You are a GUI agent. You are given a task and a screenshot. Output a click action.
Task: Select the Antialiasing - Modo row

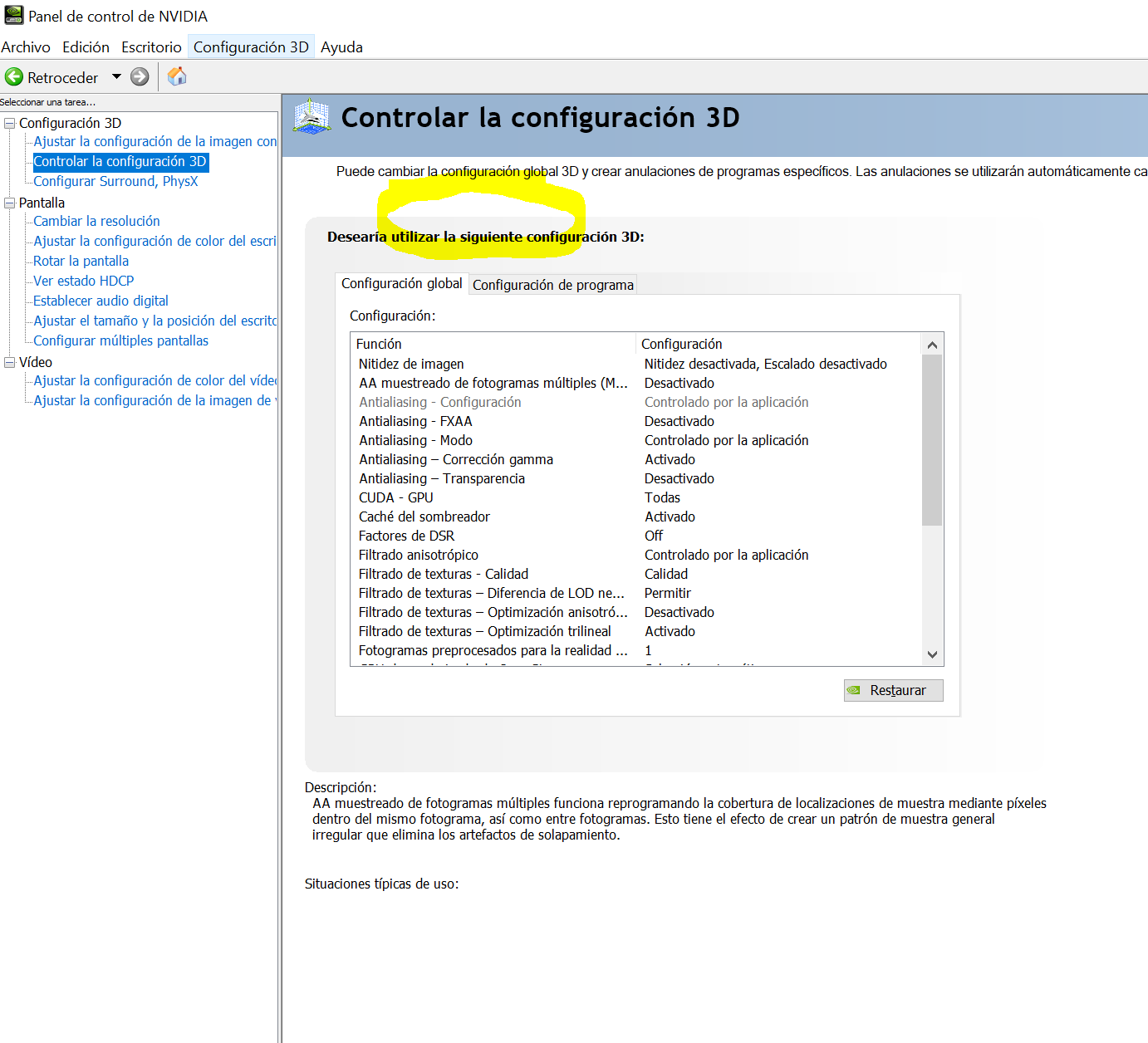click(636, 440)
